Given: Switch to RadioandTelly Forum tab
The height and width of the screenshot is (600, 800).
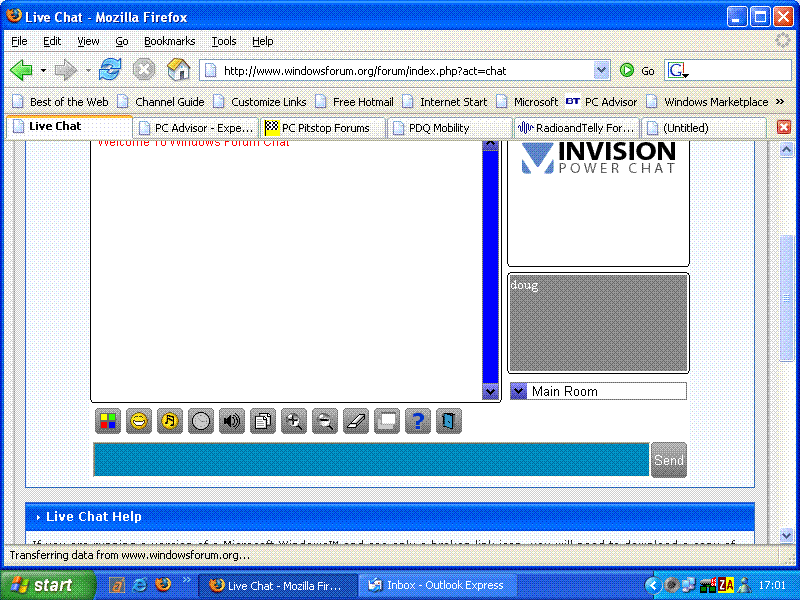Looking at the screenshot, I should click(577, 128).
